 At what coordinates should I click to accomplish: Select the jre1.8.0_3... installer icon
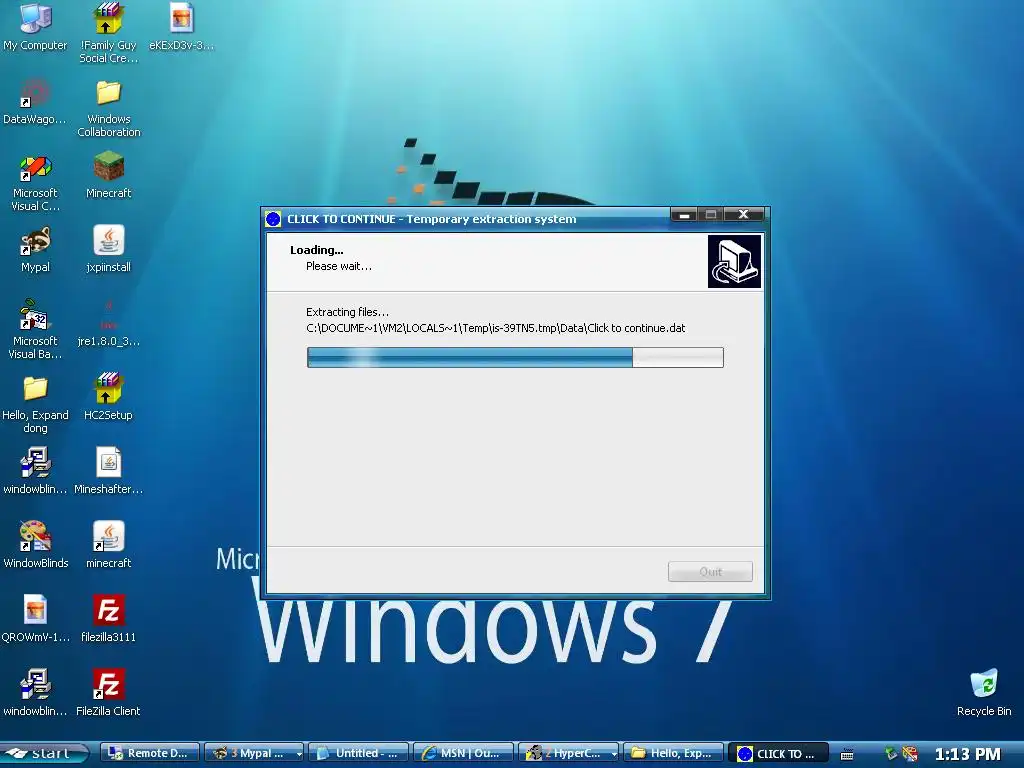[x=108, y=315]
